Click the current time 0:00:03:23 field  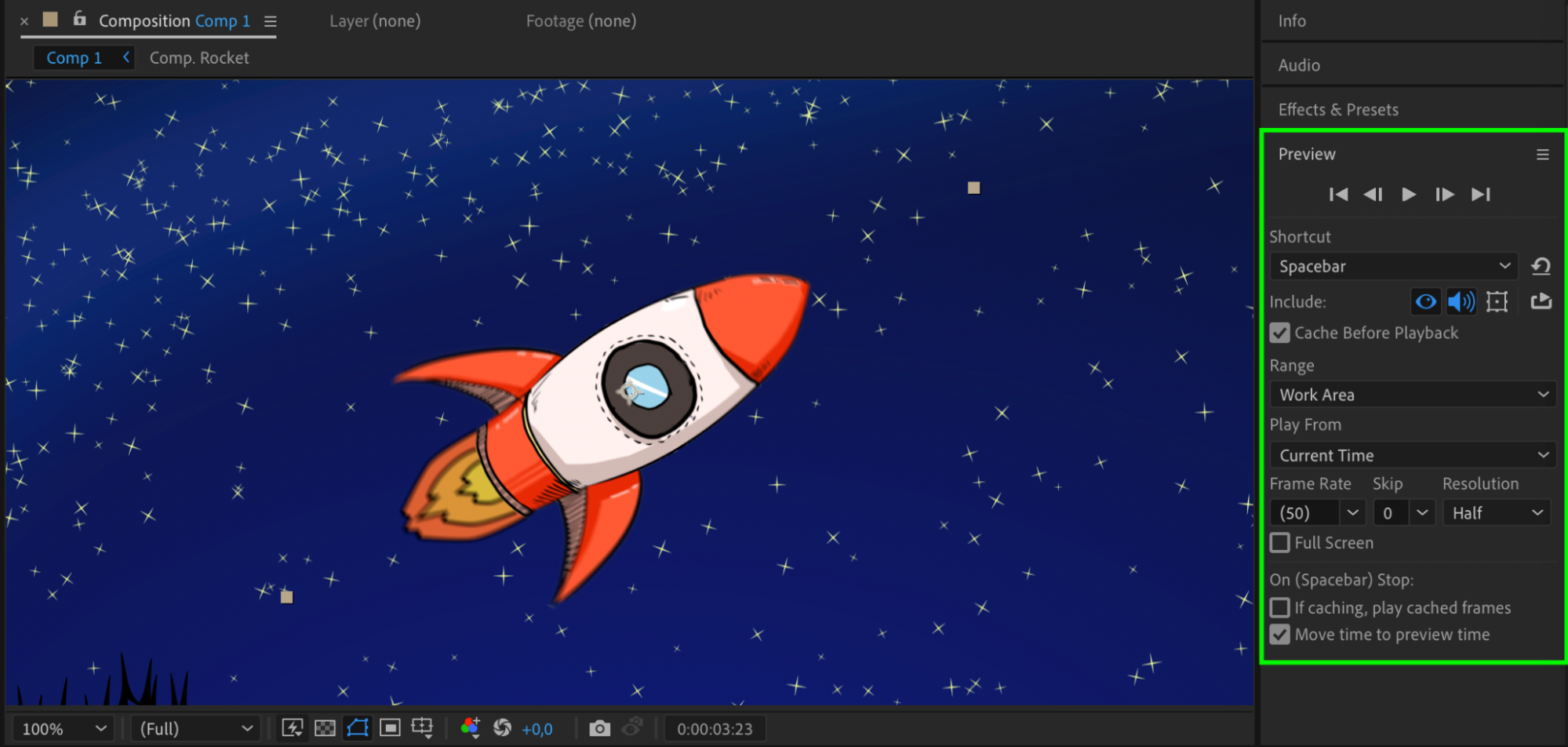pos(715,729)
